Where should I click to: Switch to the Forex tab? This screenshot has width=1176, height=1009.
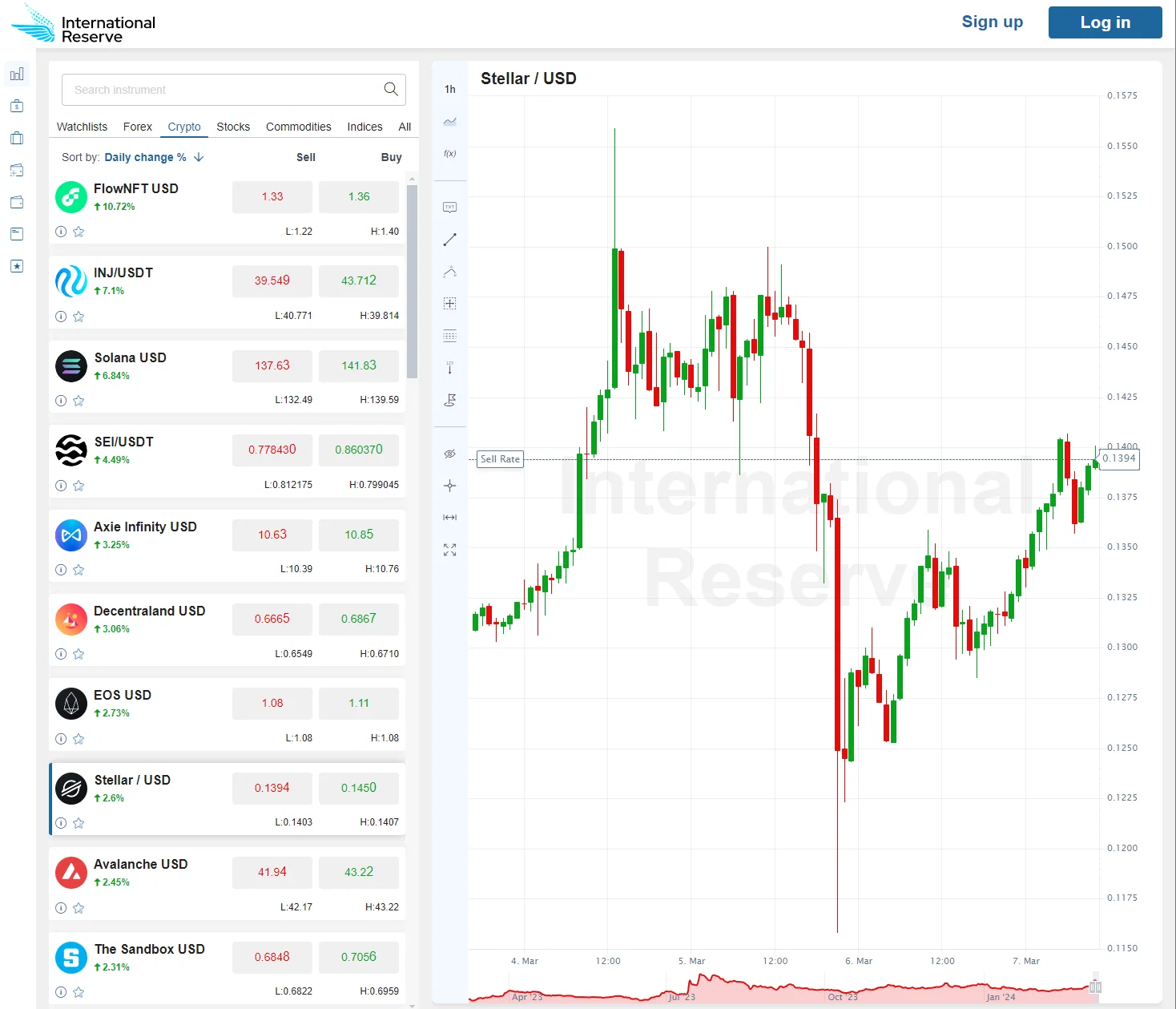(x=137, y=127)
